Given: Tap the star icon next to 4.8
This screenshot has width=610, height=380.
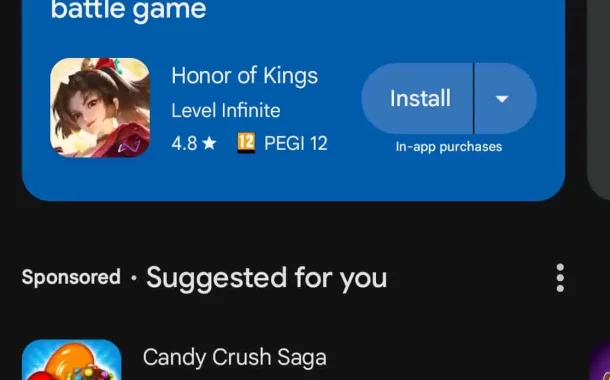Looking at the screenshot, I should pyautogui.click(x=209, y=144).
